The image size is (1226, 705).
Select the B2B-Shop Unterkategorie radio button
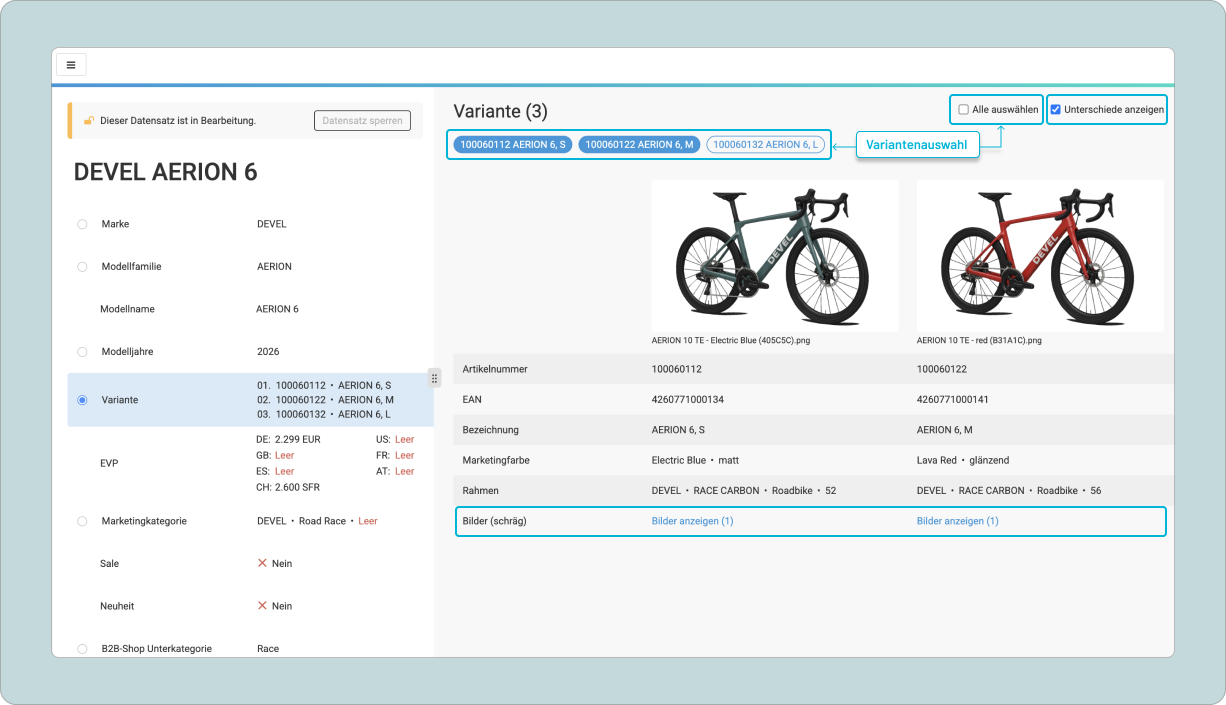point(82,649)
